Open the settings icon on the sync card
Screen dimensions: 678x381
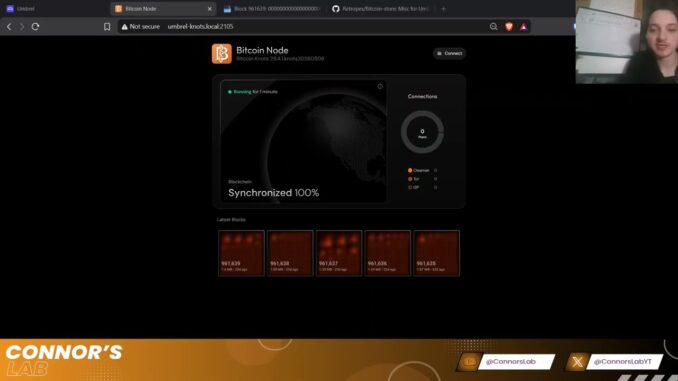(380, 86)
